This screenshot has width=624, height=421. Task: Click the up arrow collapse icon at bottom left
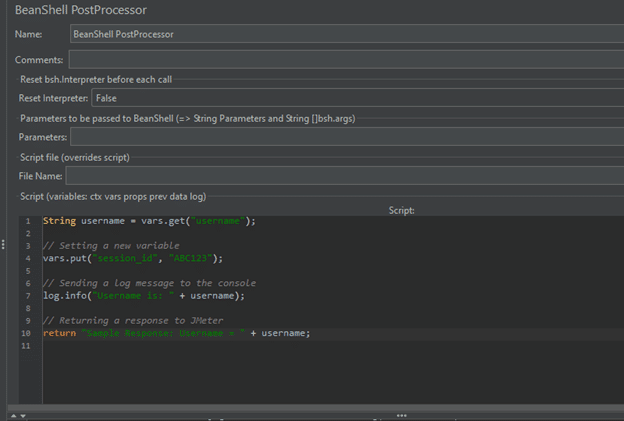14,416
